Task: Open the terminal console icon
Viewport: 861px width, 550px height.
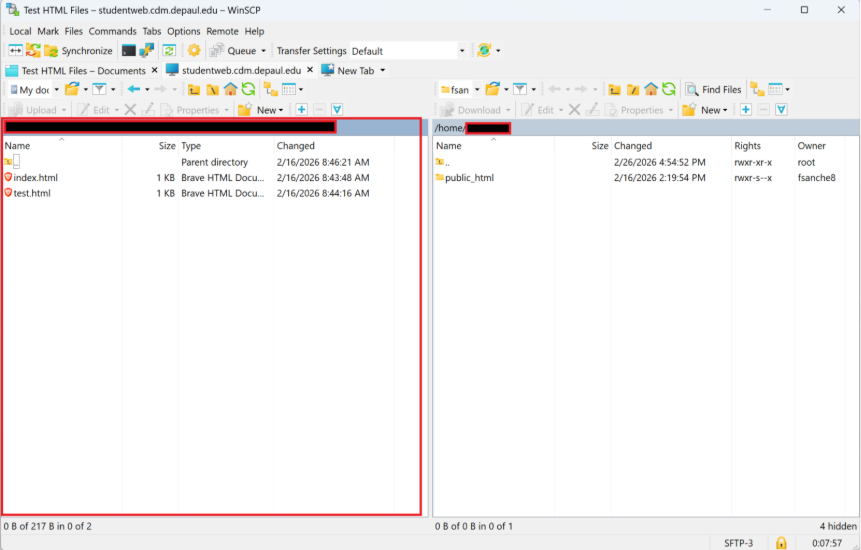Action: 129,51
